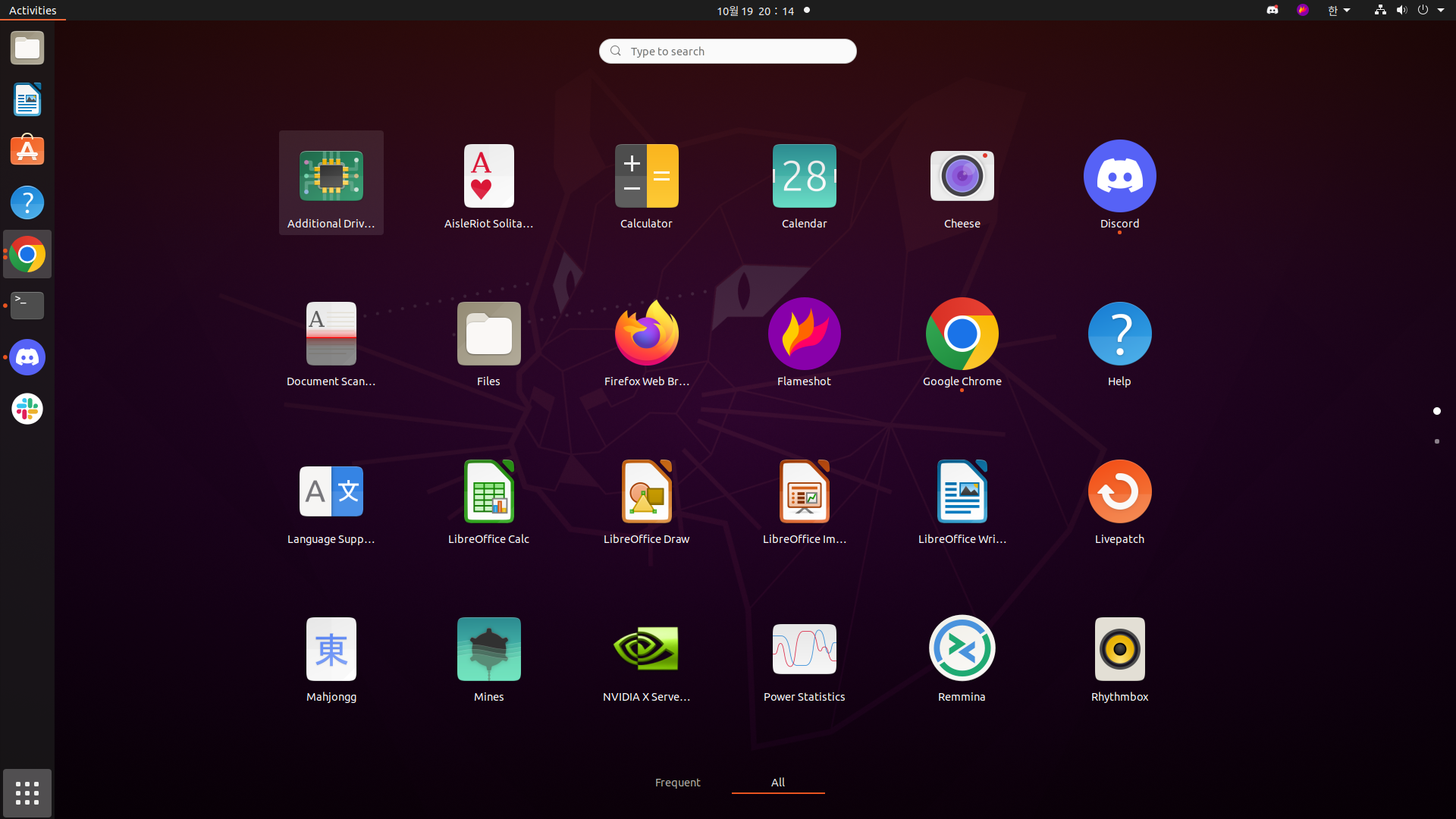1456x819 pixels.
Task: Select first page indicator dot
Action: [x=1436, y=411]
